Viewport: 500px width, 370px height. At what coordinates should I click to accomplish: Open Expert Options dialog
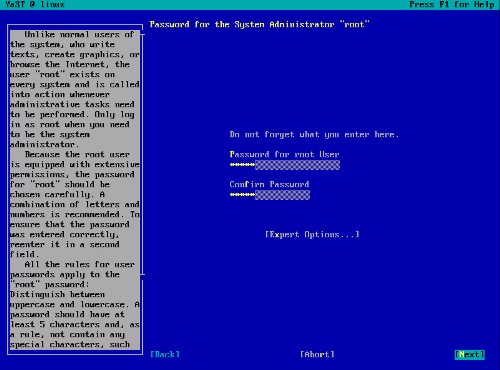pos(312,234)
